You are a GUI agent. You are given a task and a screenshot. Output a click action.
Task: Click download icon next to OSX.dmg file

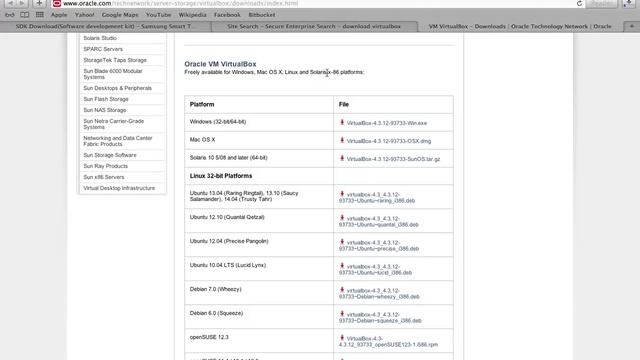pyautogui.click(x=342, y=140)
